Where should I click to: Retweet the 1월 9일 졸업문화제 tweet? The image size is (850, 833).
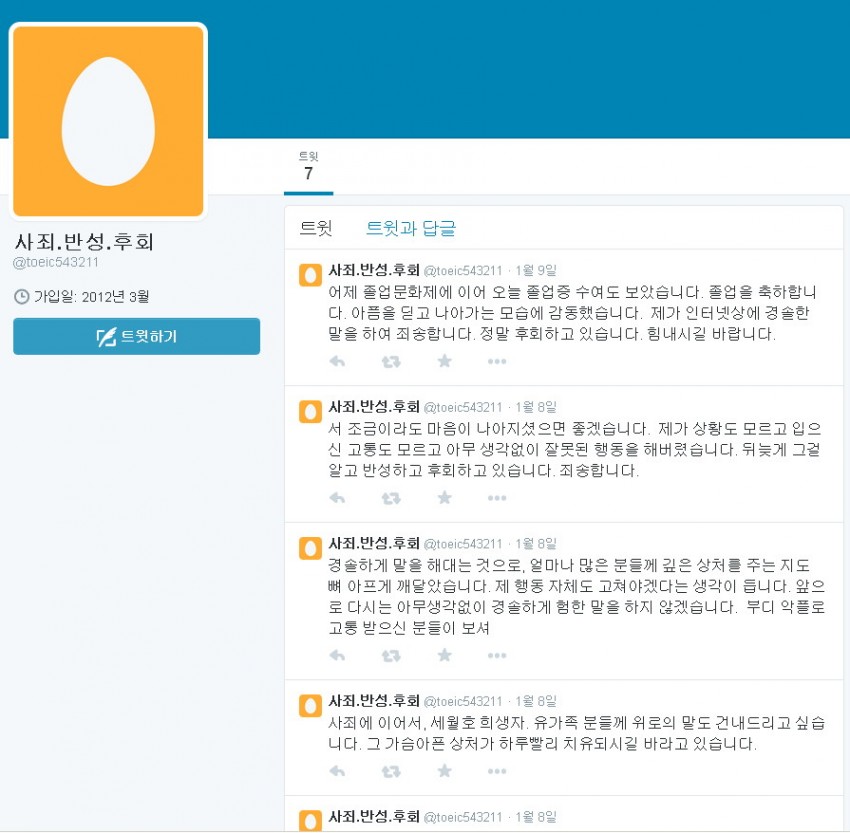391,361
